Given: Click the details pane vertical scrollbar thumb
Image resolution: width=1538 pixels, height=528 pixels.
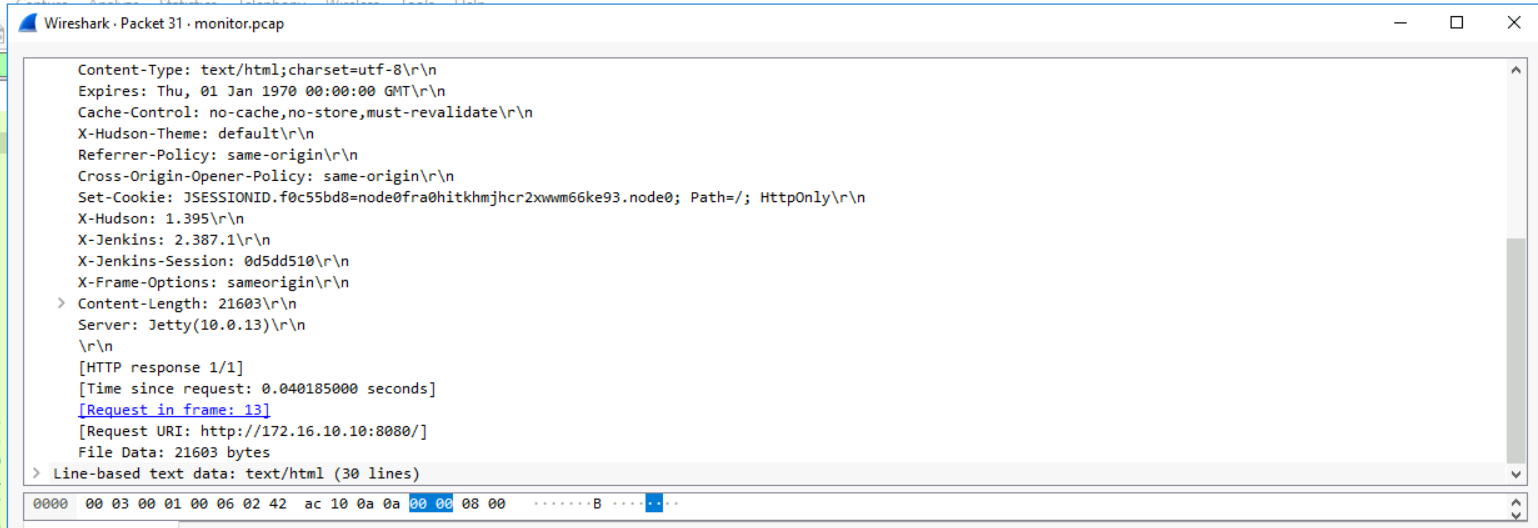Looking at the screenshot, I should pyautogui.click(x=1516, y=350).
